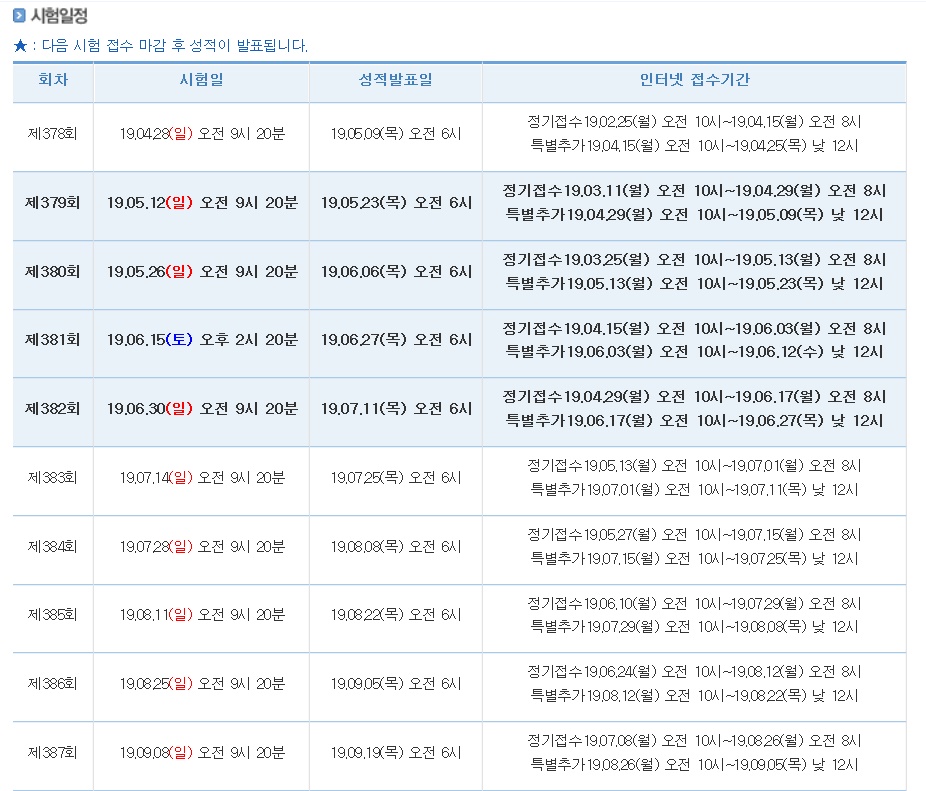Select the 제381회 row label
926x791 pixels.
click(53, 340)
